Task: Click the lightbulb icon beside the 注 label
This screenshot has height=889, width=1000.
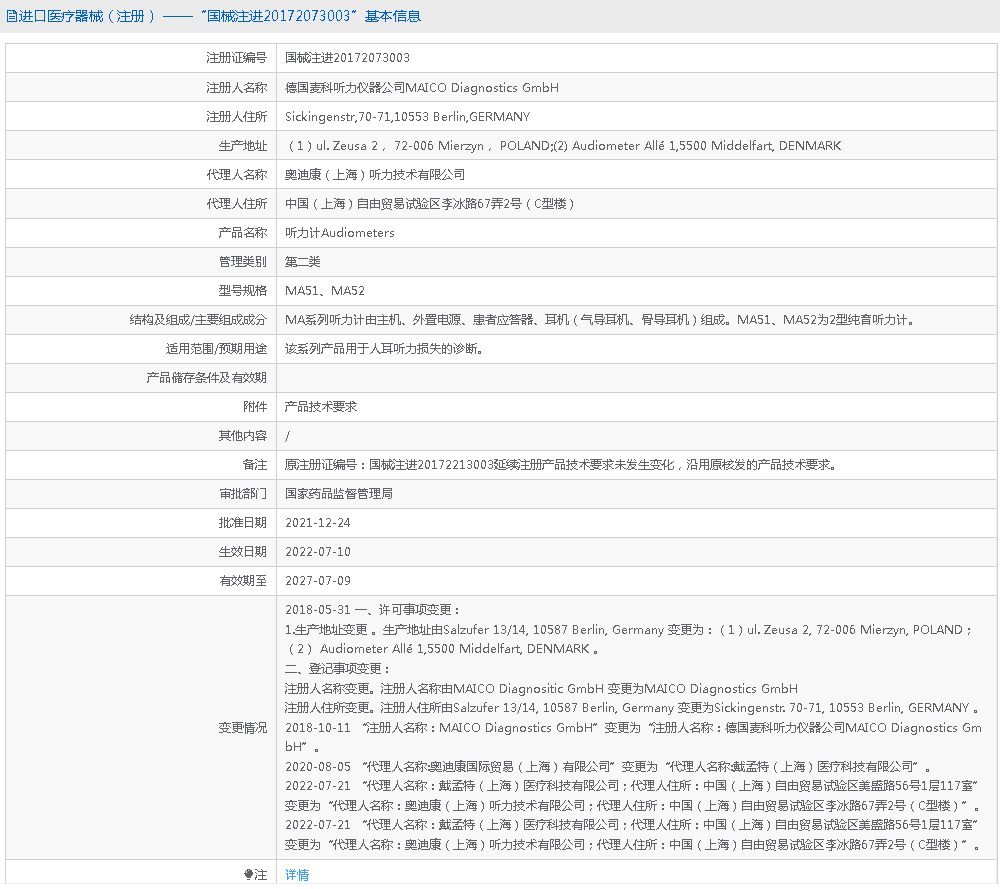Action: [249, 875]
